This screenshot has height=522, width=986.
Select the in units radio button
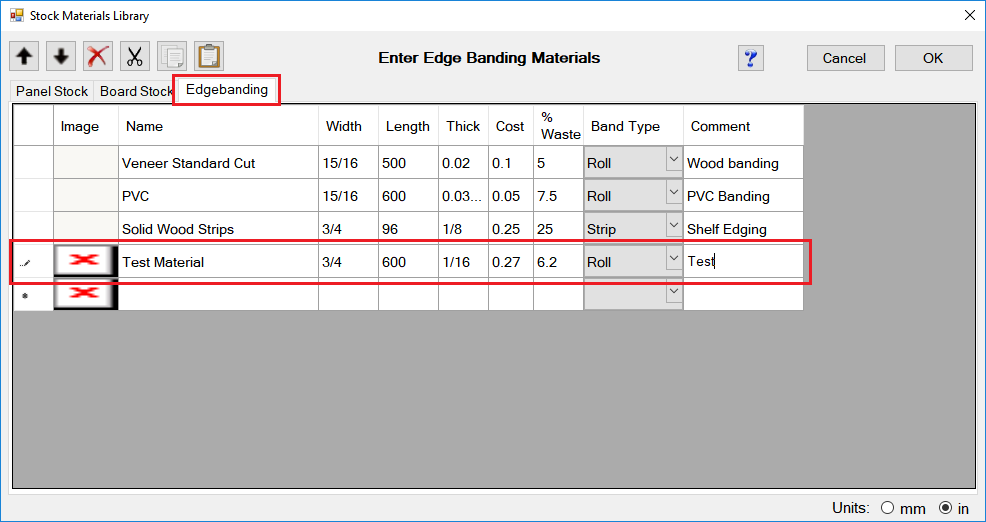[944, 508]
